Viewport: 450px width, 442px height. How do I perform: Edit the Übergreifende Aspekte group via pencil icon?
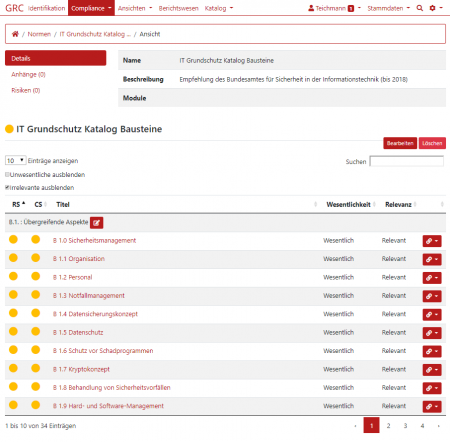(x=96, y=223)
